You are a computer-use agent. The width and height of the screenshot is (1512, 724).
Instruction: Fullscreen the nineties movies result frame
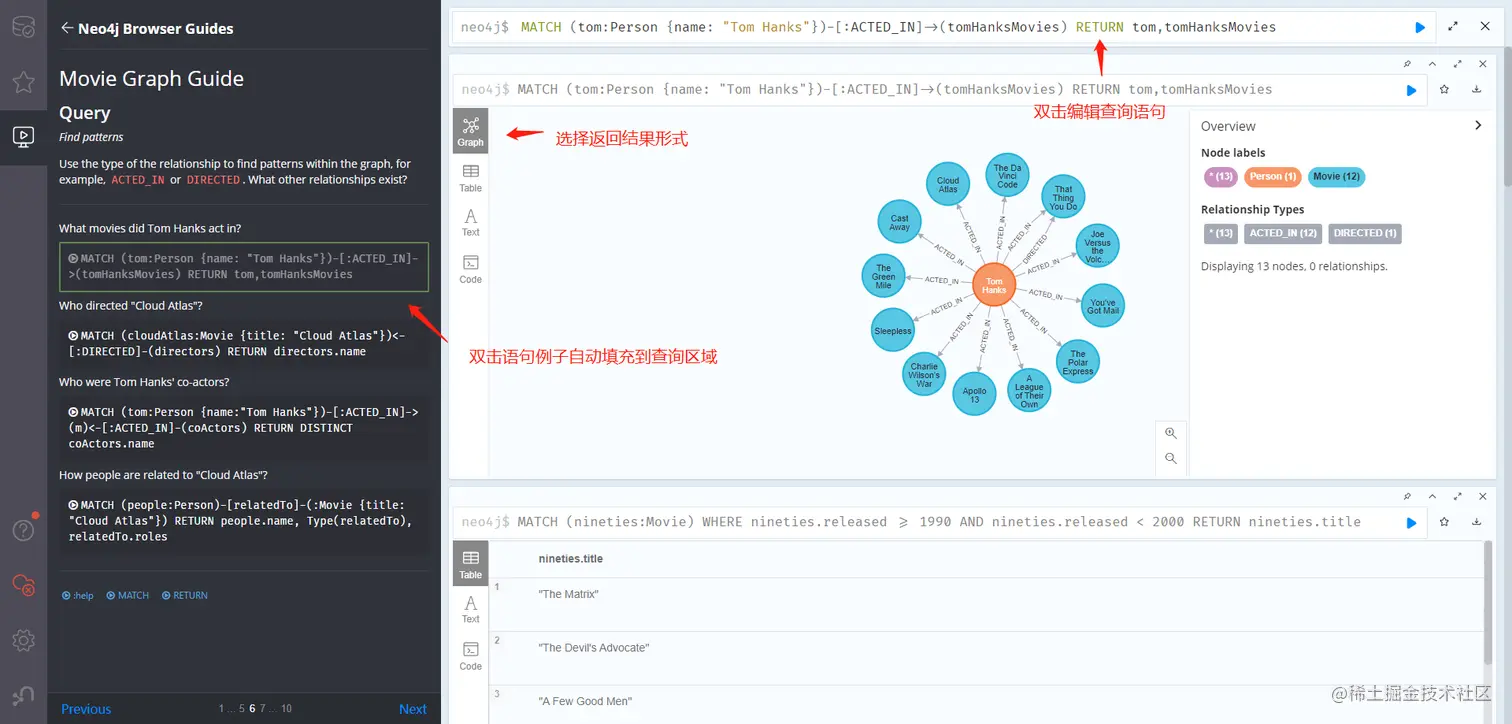coord(1458,496)
